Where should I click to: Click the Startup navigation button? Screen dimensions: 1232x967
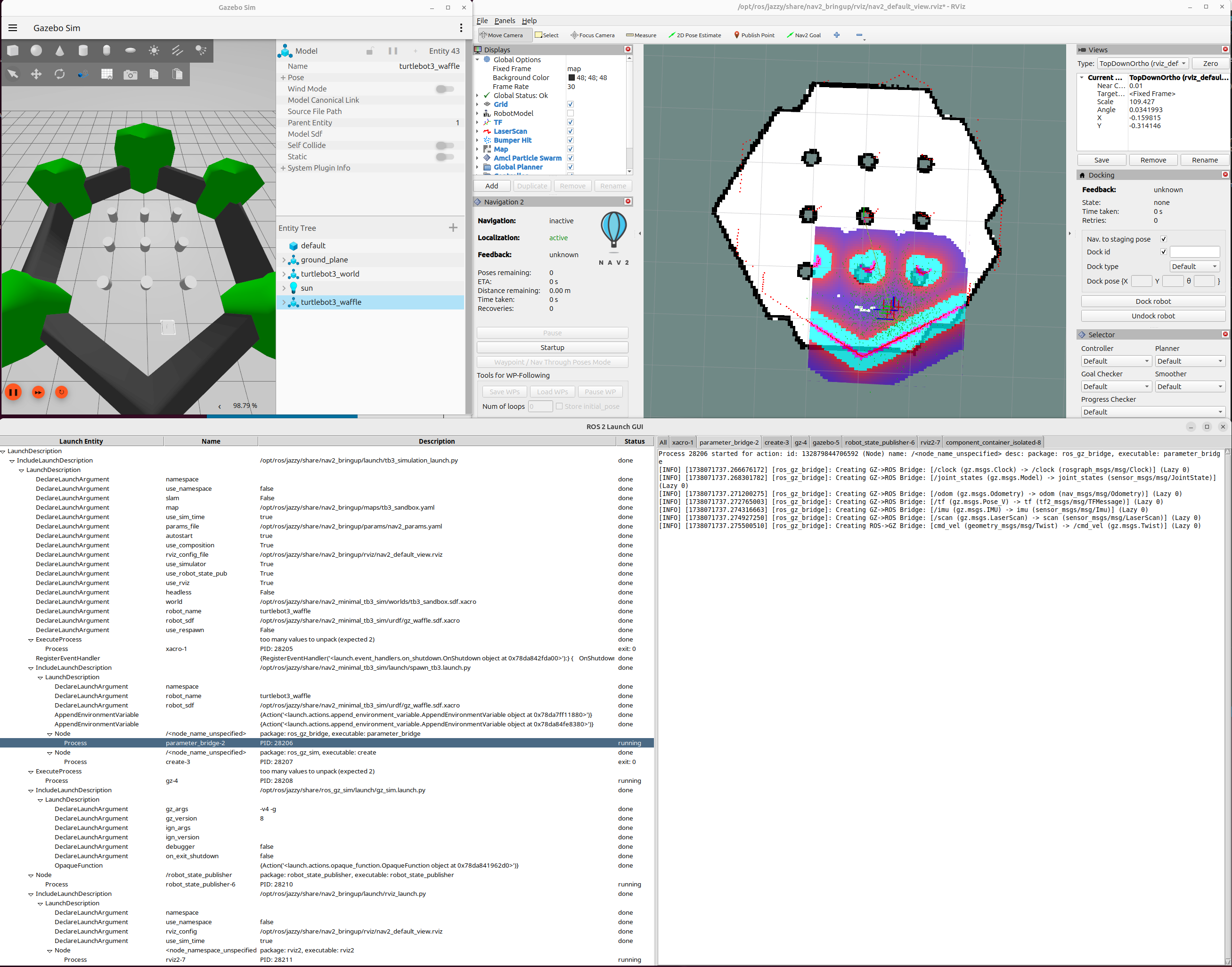(552, 348)
